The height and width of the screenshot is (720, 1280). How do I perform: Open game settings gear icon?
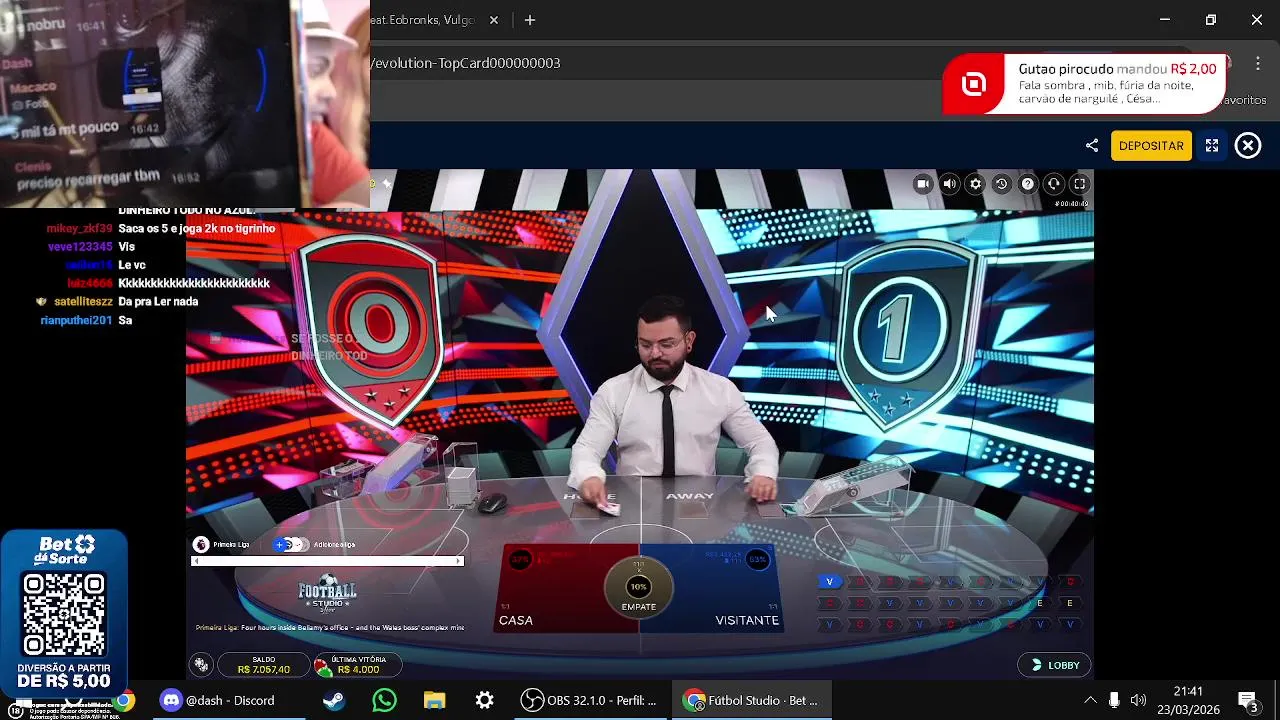[975, 184]
